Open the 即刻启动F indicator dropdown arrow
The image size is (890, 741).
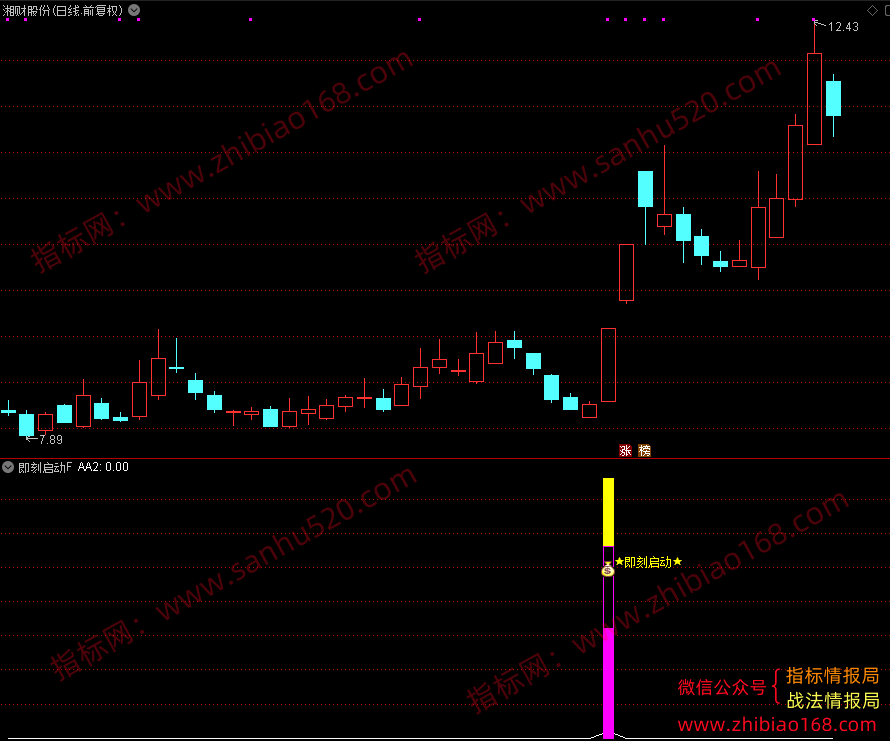(8, 467)
